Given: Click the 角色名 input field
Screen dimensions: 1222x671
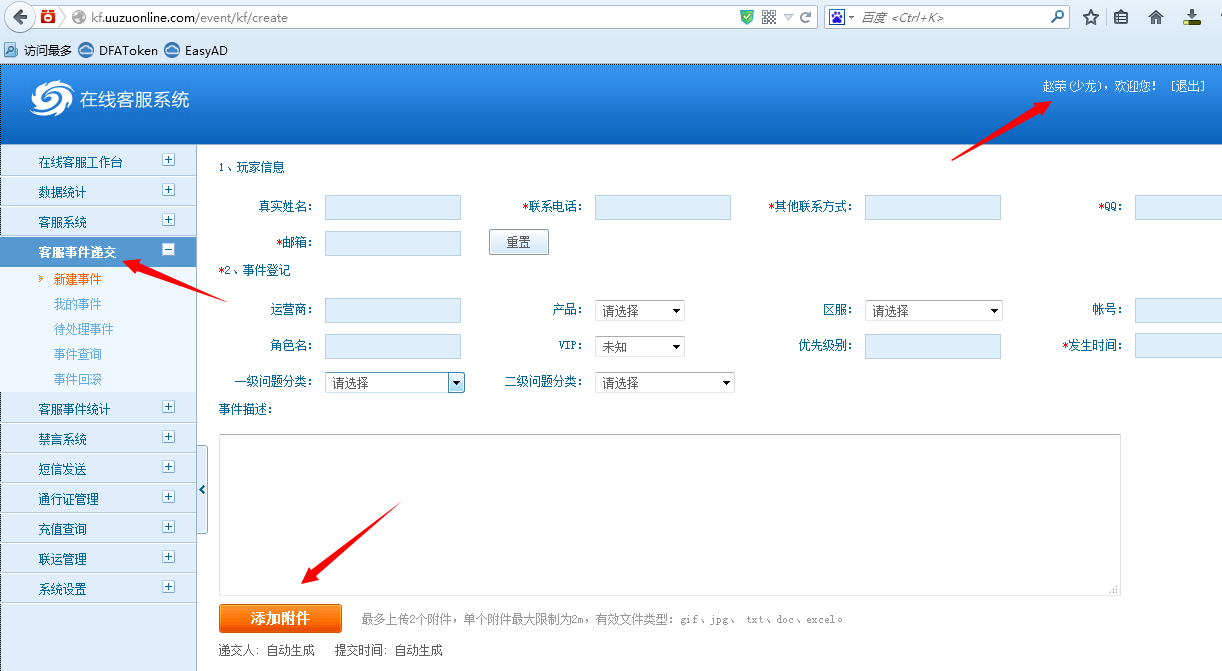Looking at the screenshot, I should pos(393,346).
